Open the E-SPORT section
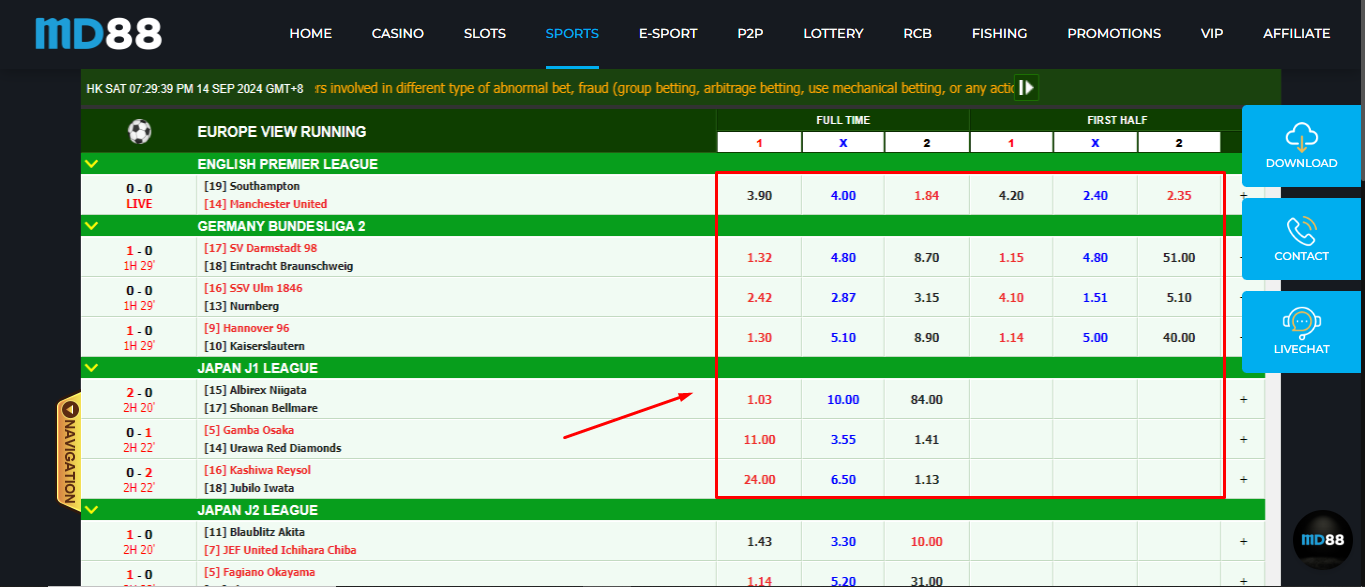 [x=668, y=33]
